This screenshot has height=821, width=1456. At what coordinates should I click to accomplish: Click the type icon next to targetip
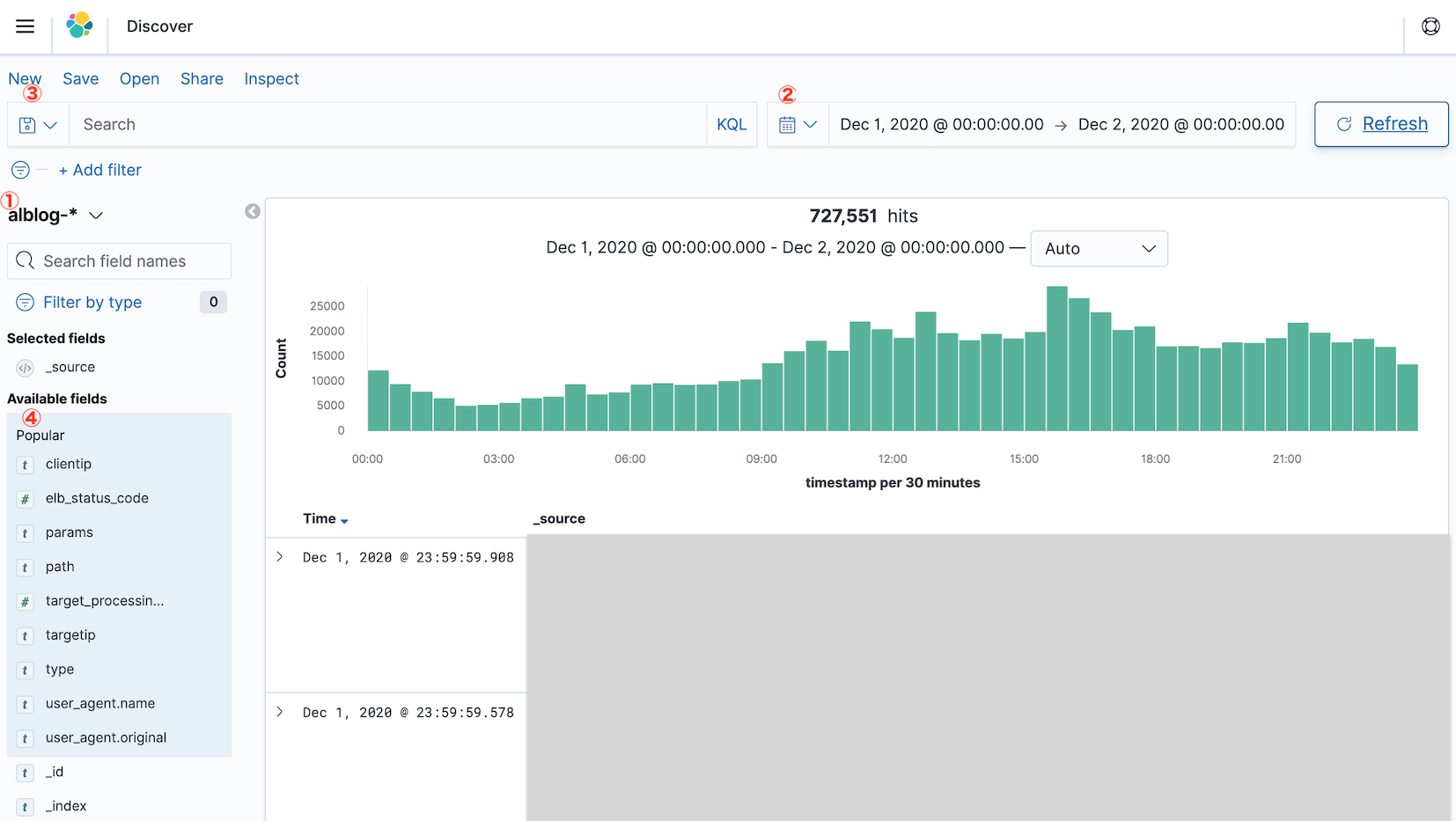coord(25,635)
